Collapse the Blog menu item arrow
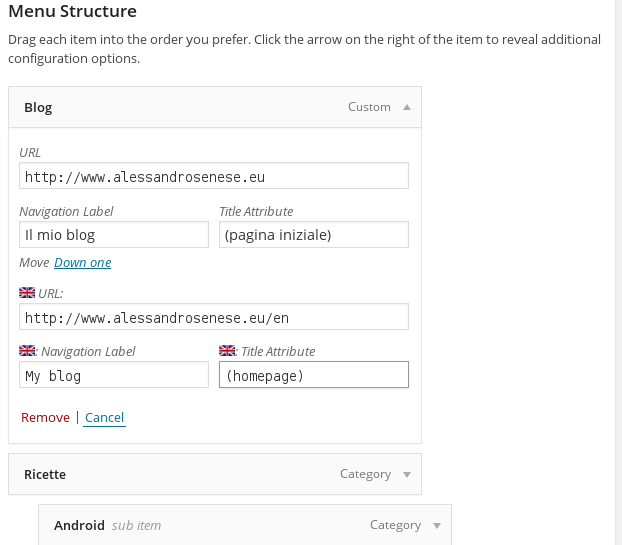Image resolution: width=622 pixels, height=545 pixels. (407, 107)
